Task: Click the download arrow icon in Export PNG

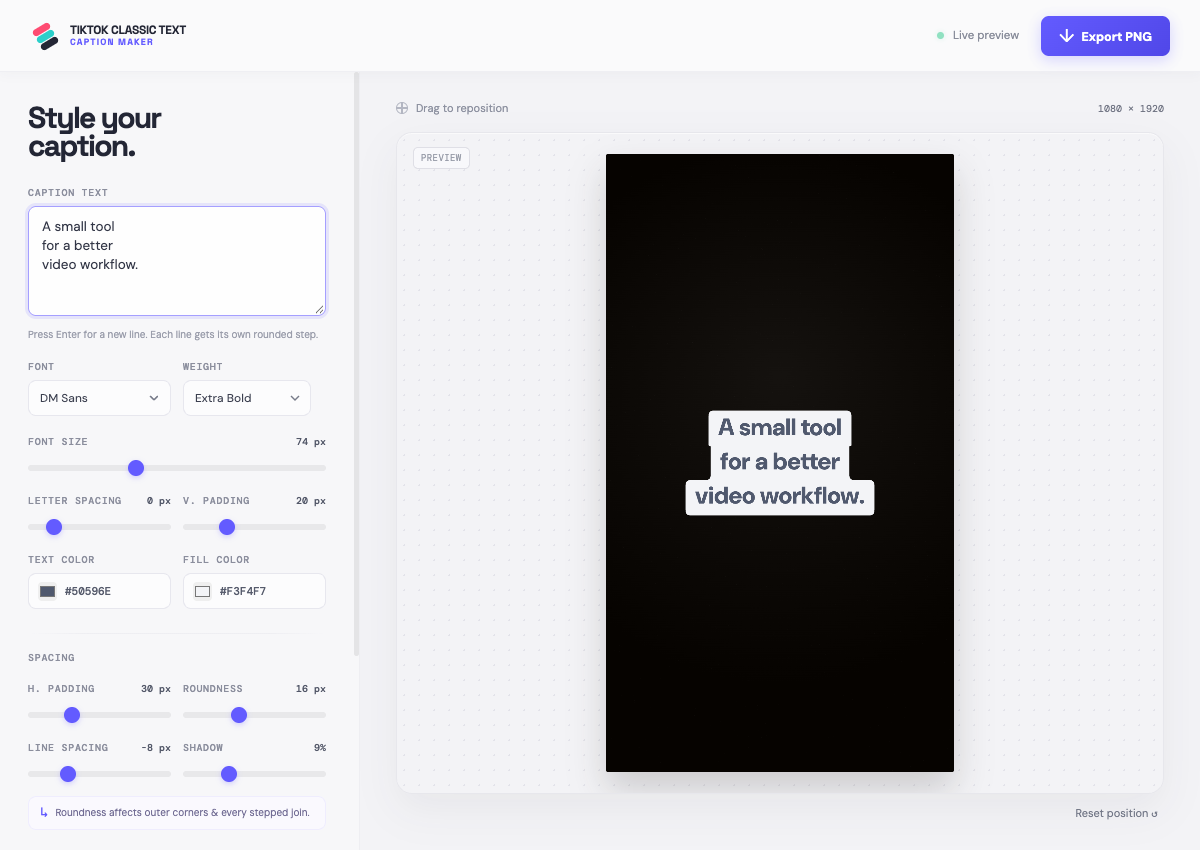Action: coord(1066,36)
